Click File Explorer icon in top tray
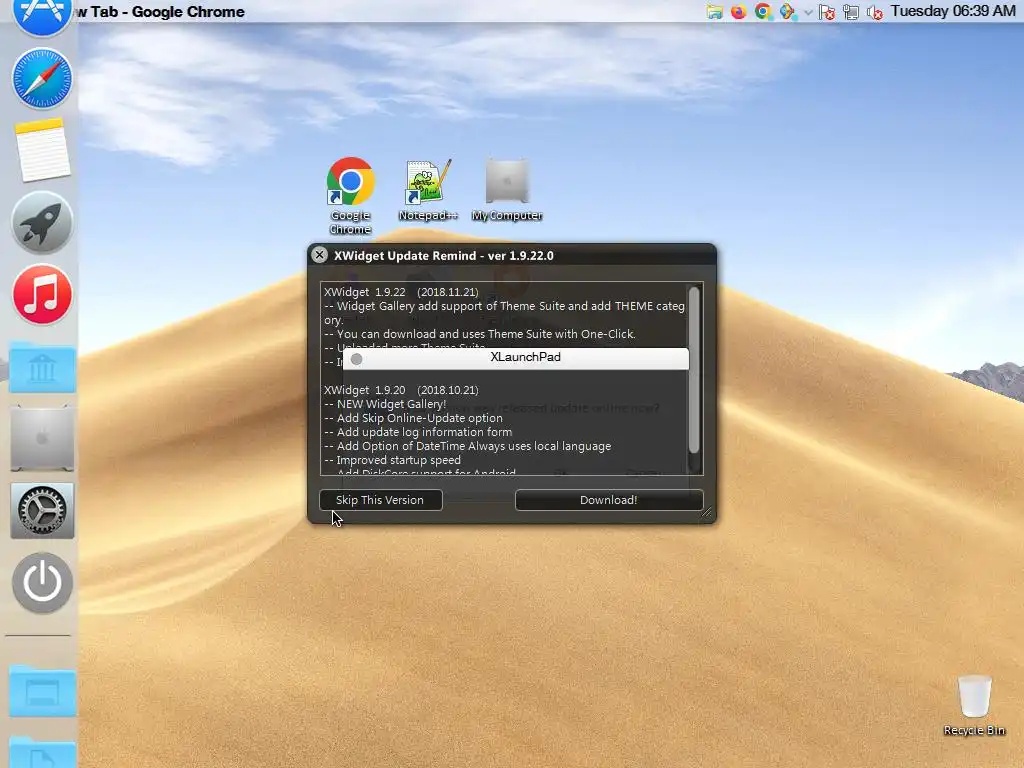 (x=714, y=12)
